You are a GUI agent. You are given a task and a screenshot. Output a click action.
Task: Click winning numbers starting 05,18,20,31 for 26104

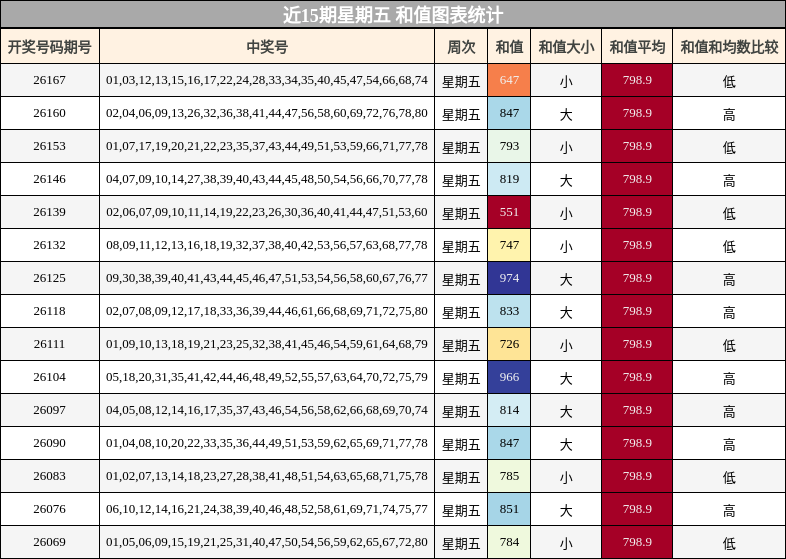pos(267,378)
